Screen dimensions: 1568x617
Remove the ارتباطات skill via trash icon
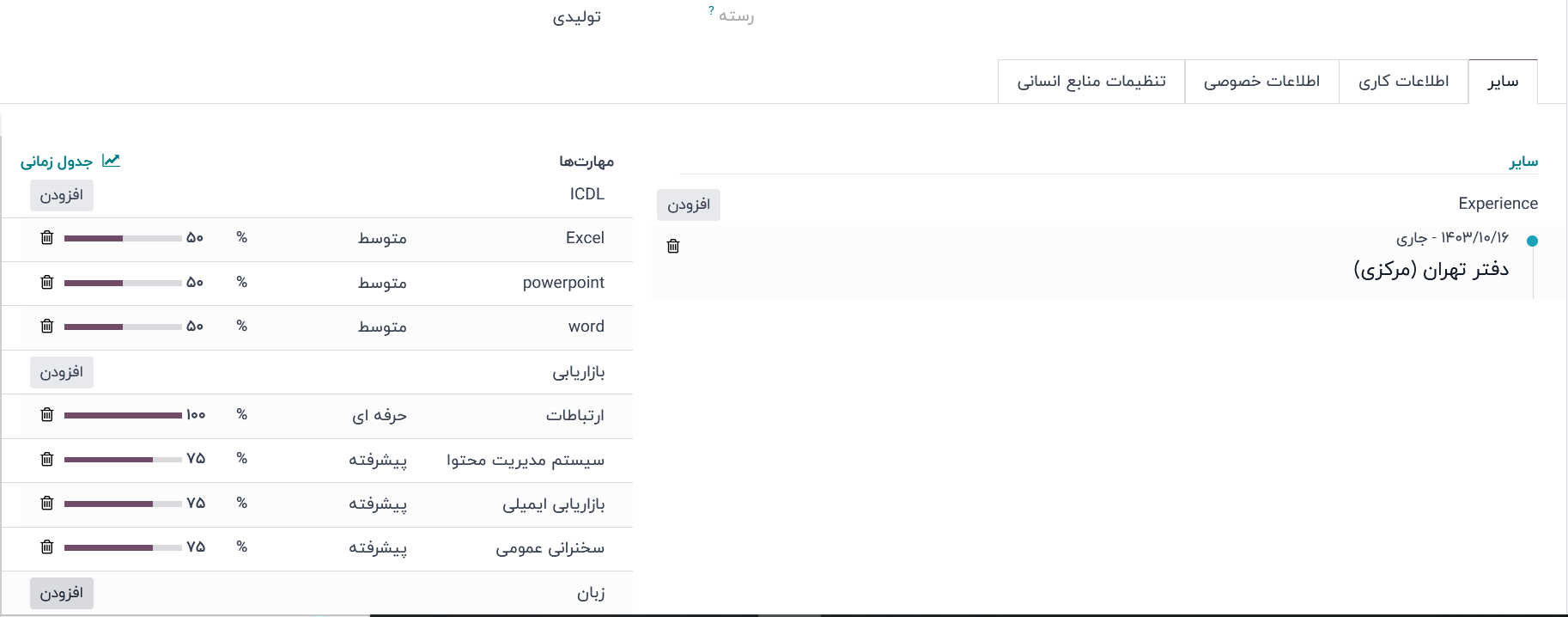[47, 414]
